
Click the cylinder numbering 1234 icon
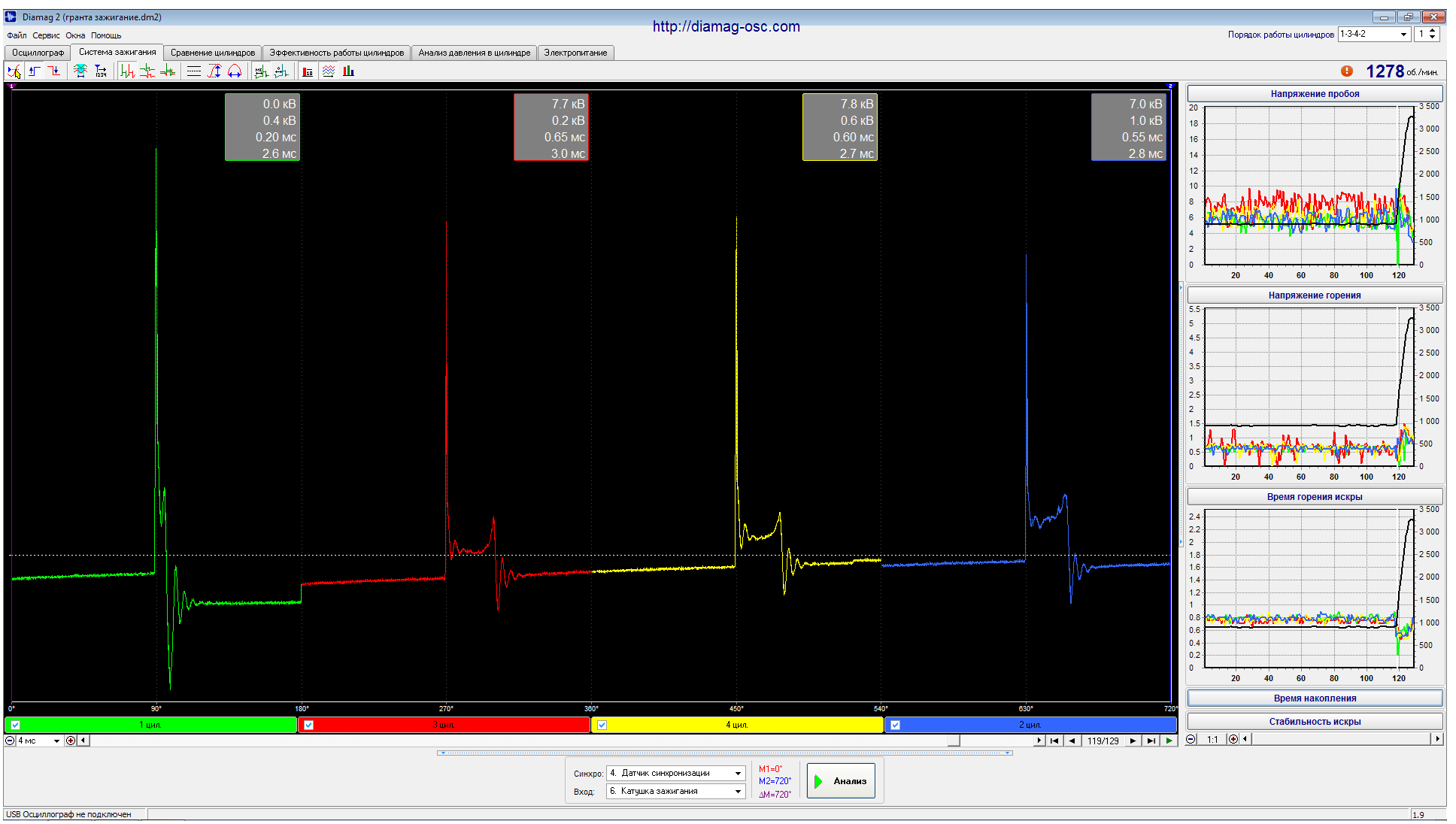pyautogui.click(x=101, y=71)
